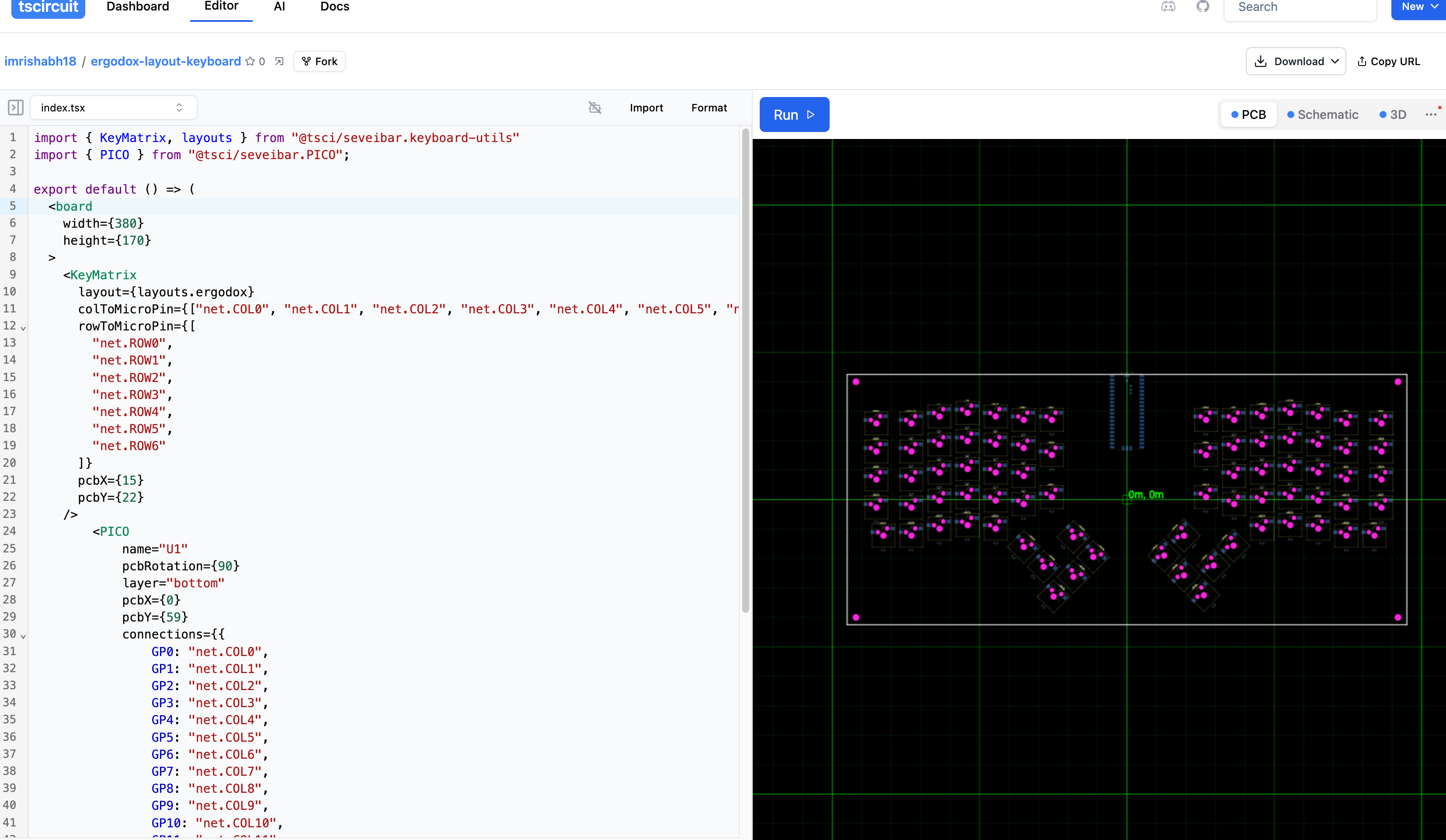This screenshot has height=840, width=1446.
Task: Expand the sidebar panel toggle left of index.tsx
Action: [15, 108]
